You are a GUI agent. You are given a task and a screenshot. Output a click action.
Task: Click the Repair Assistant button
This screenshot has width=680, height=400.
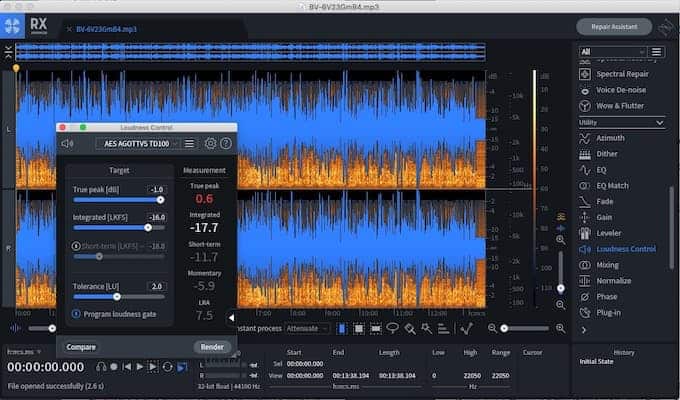(614, 27)
